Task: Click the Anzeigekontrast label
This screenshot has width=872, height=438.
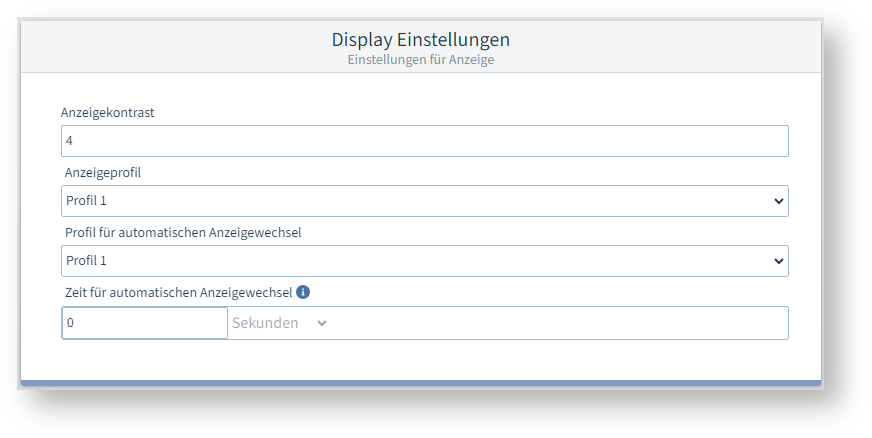Action: 107,112
